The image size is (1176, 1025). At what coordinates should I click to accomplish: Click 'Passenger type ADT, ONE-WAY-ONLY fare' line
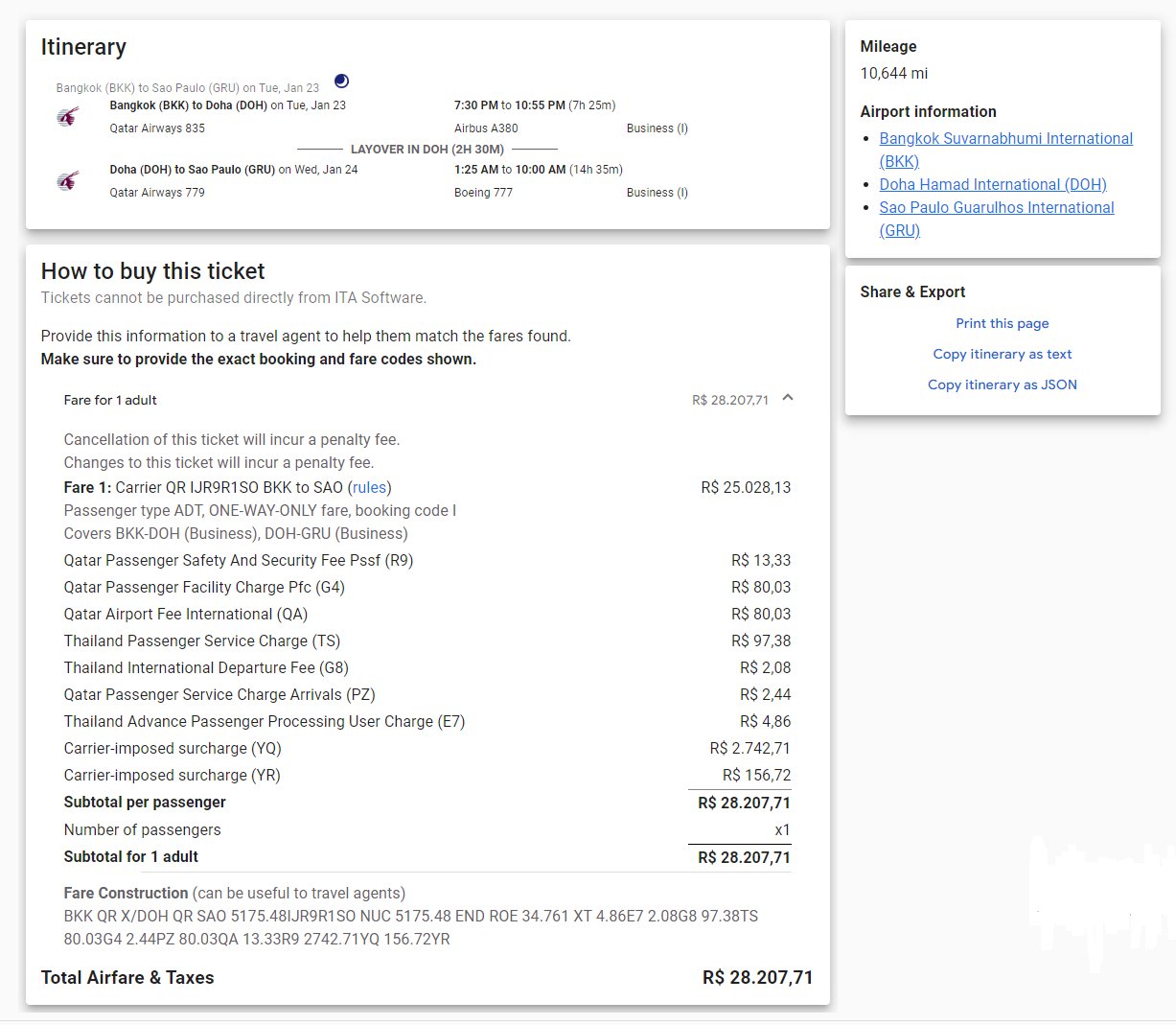click(x=260, y=510)
